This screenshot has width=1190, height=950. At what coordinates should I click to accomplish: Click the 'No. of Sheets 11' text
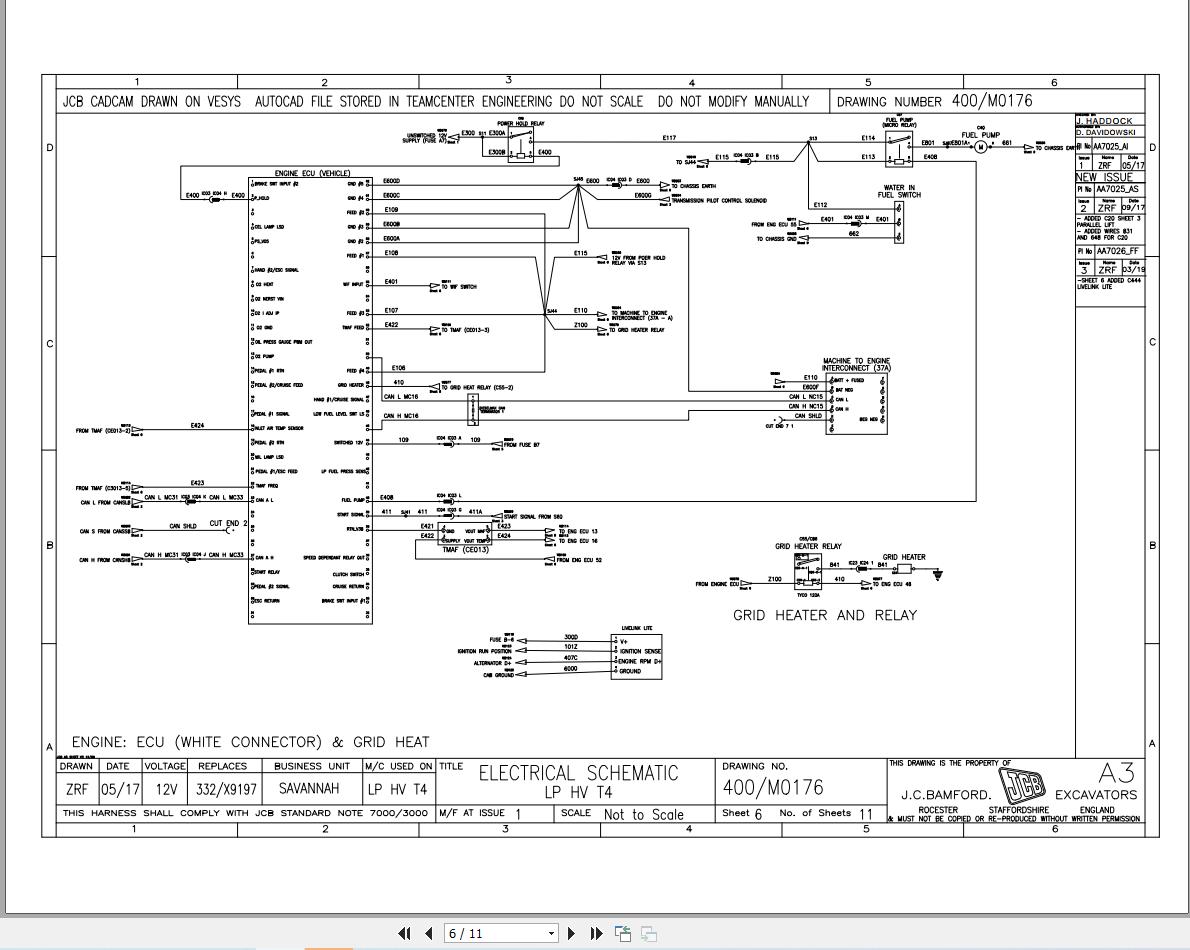coord(827,813)
